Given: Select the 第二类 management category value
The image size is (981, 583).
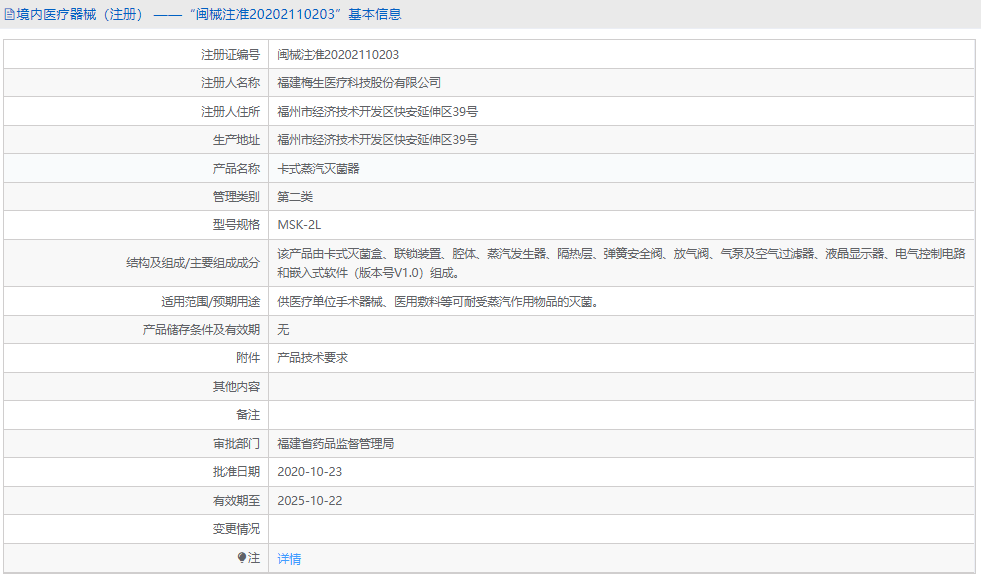Looking at the screenshot, I should (295, 197).
